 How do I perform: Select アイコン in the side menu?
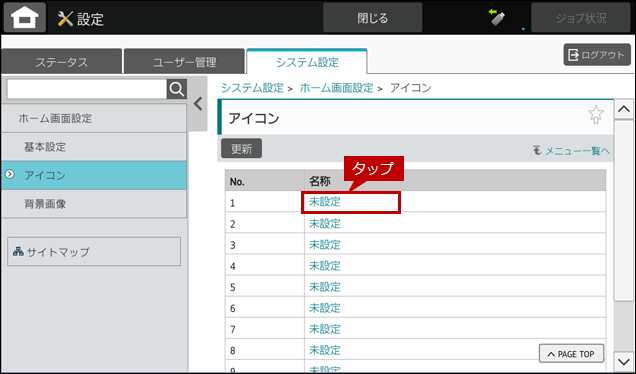[94, 175]
